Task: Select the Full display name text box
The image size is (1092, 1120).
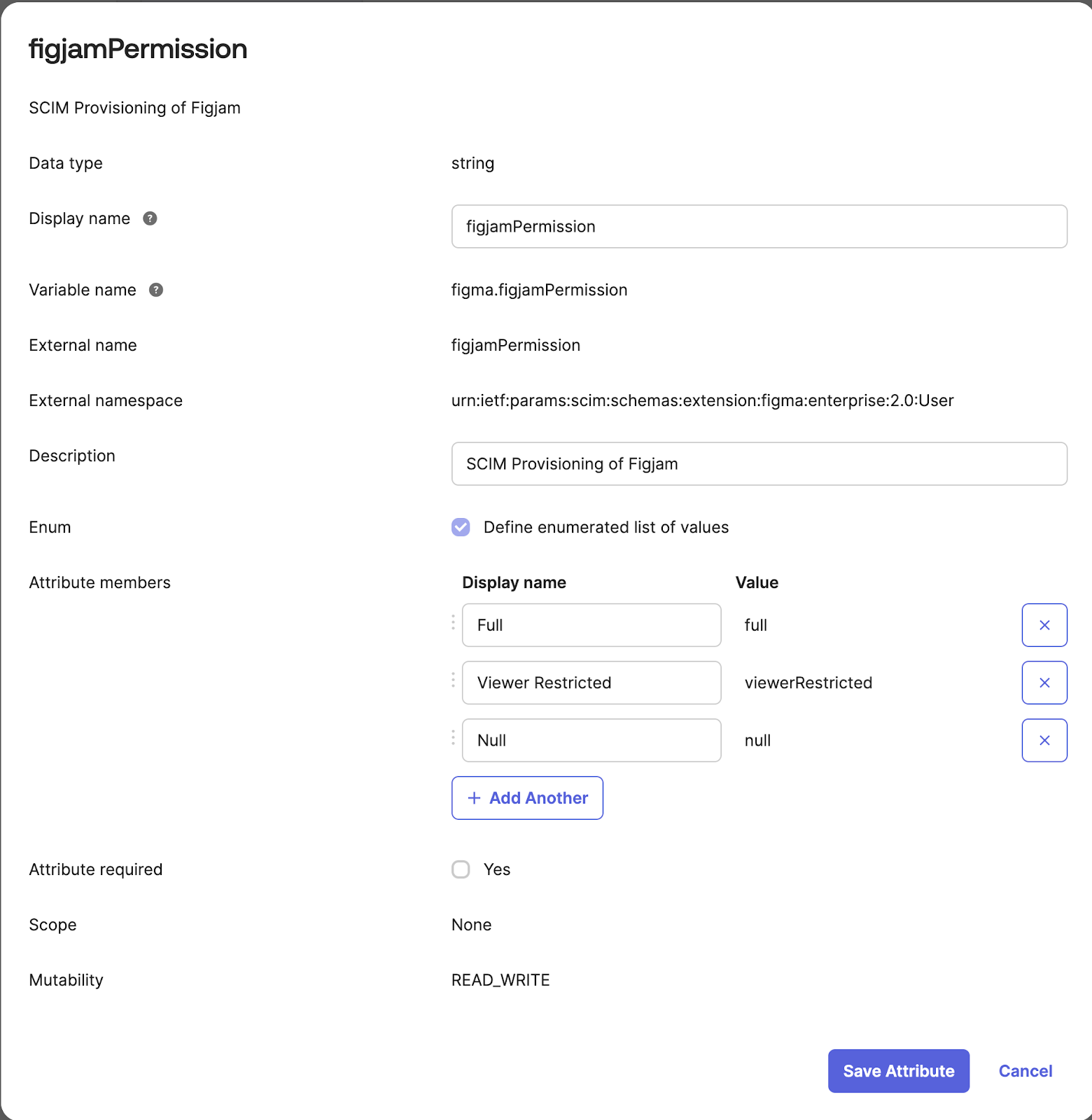Action: (x=591, y=625)
